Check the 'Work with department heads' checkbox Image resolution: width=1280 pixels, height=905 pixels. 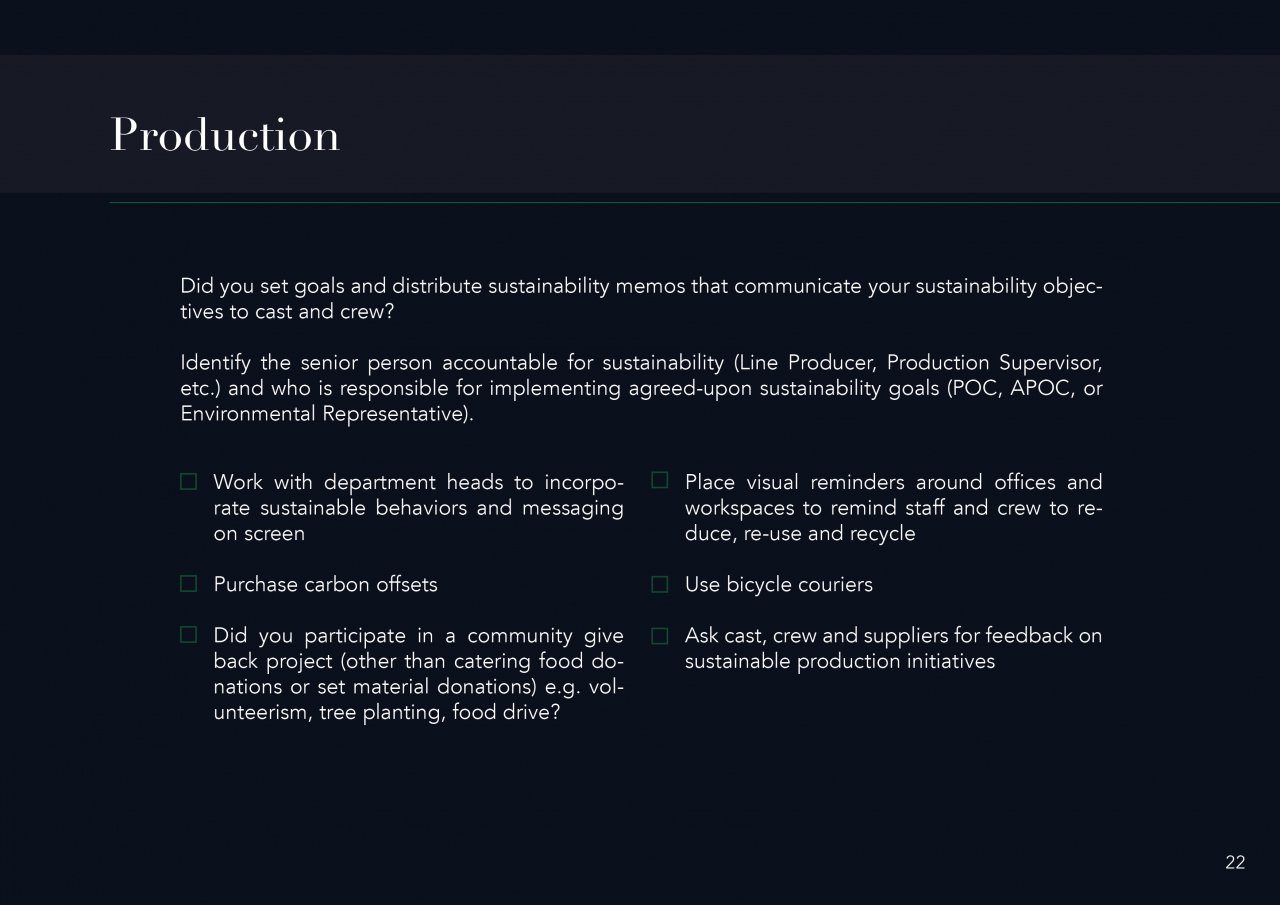point(188,482)
